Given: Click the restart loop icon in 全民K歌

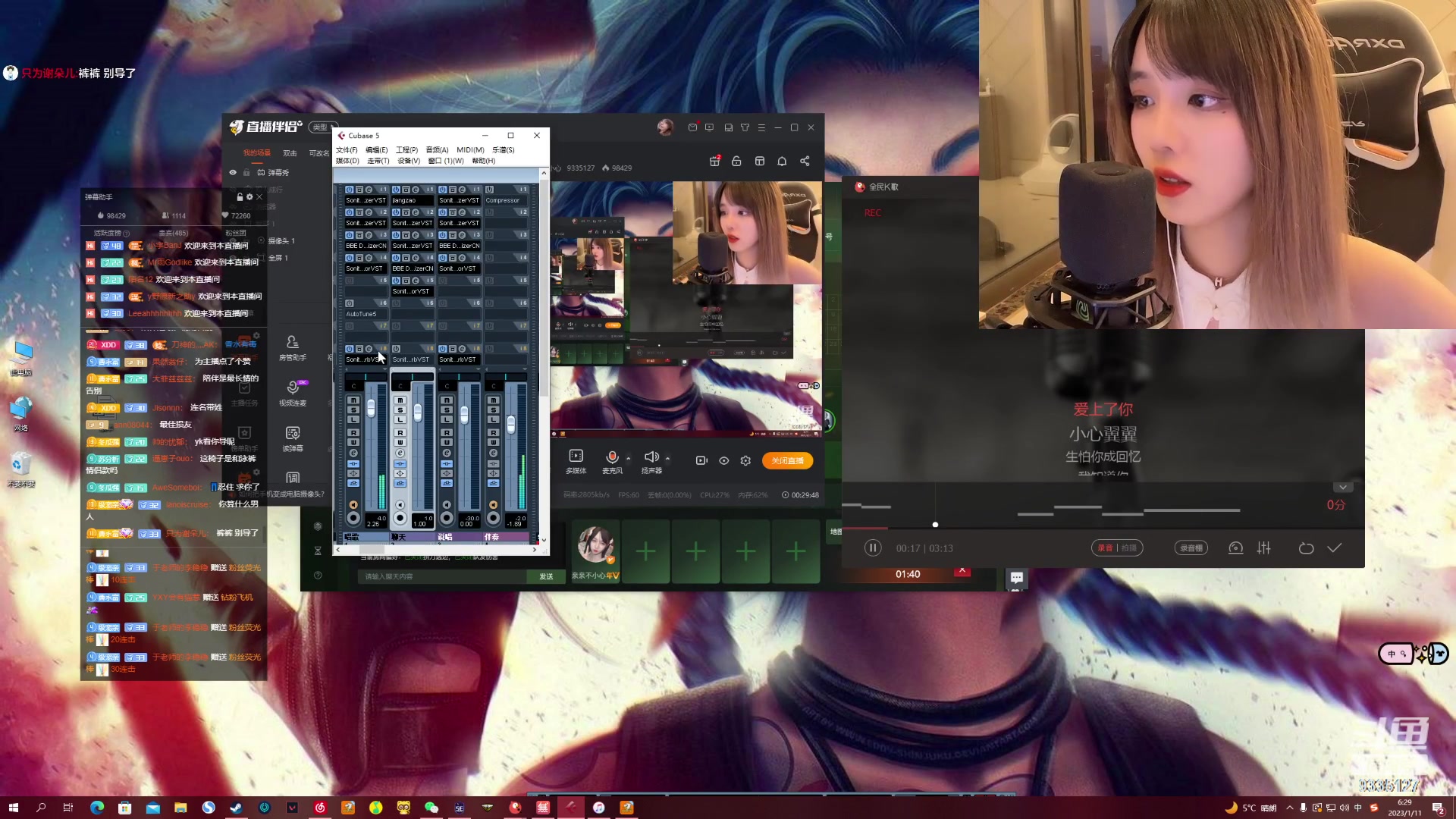Looking at the screenshot, I should pyautogui.click(x=1306, y=548).
